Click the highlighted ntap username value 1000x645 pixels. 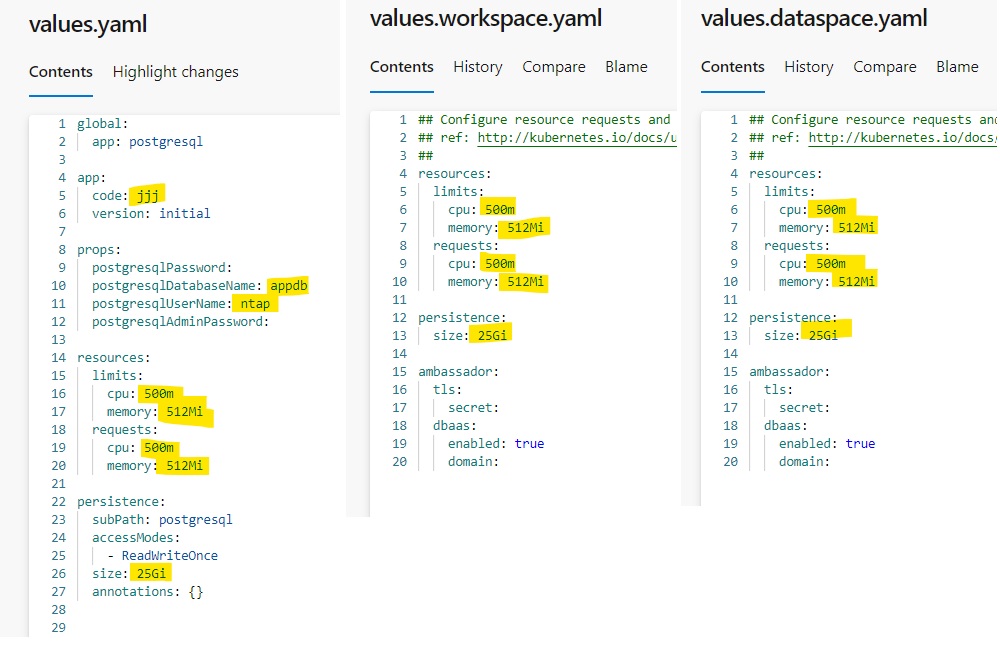(255, 303)
